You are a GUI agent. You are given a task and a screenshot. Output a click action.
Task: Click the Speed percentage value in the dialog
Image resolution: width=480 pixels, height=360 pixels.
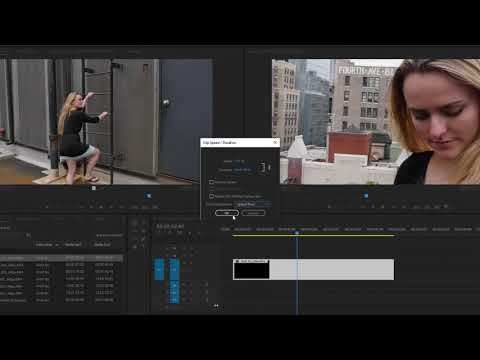coord(239,161)
